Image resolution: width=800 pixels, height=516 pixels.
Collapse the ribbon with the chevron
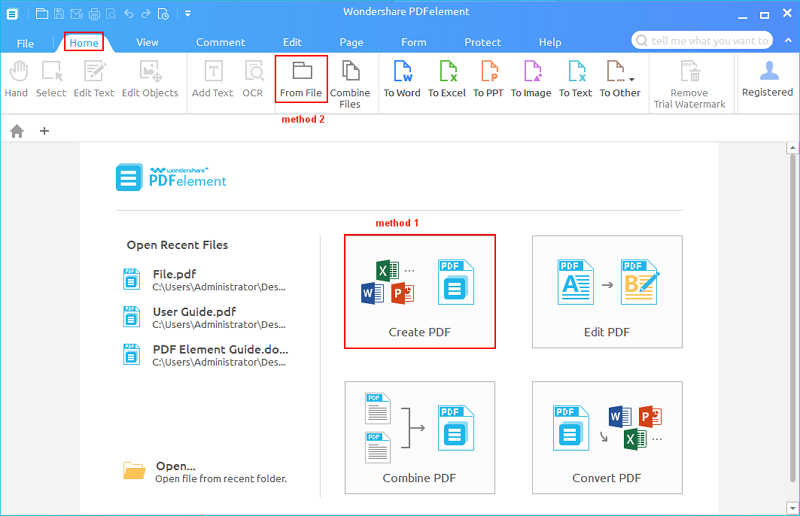[x=788, y=40]
